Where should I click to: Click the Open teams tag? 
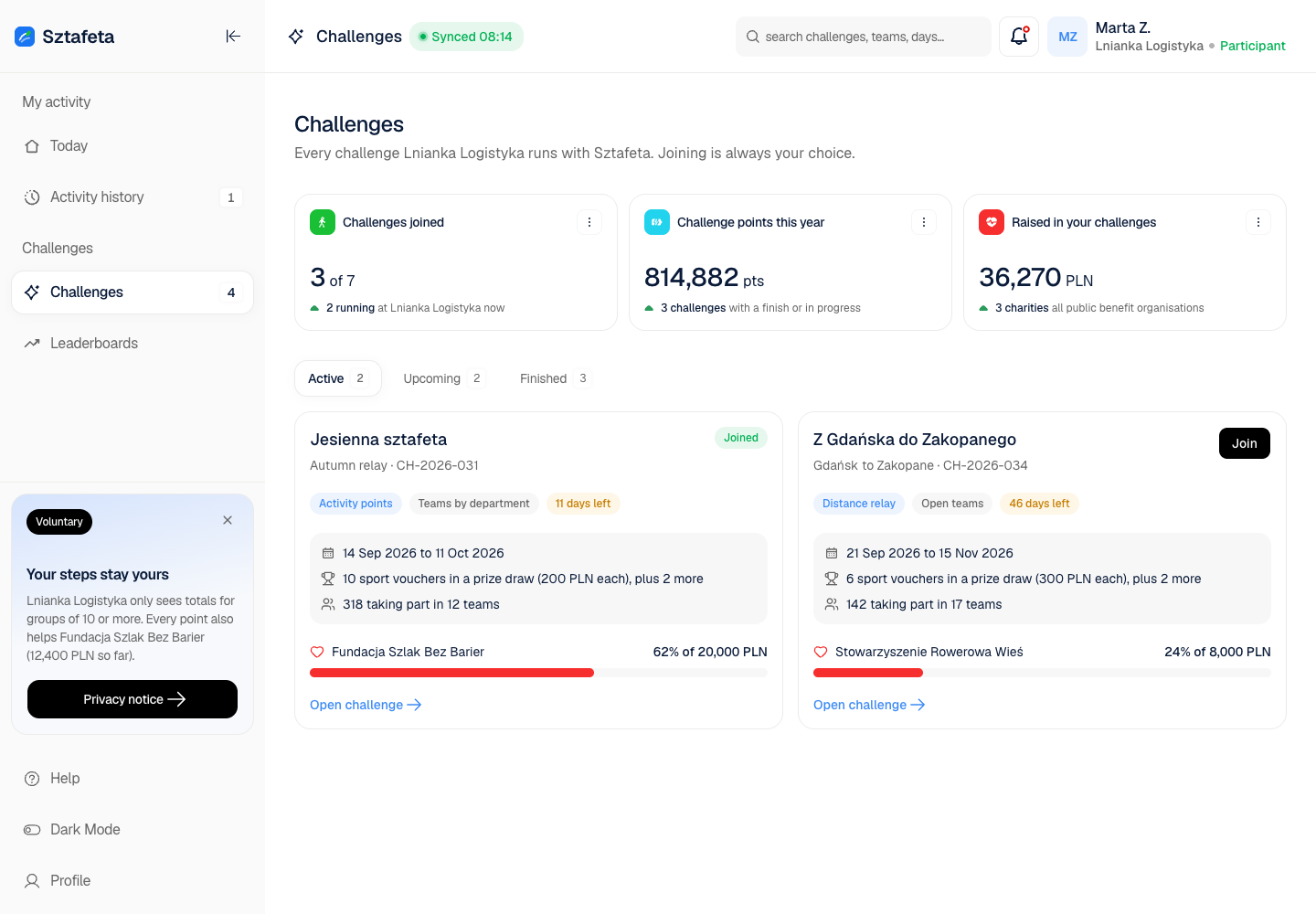(x=952, y=504)
